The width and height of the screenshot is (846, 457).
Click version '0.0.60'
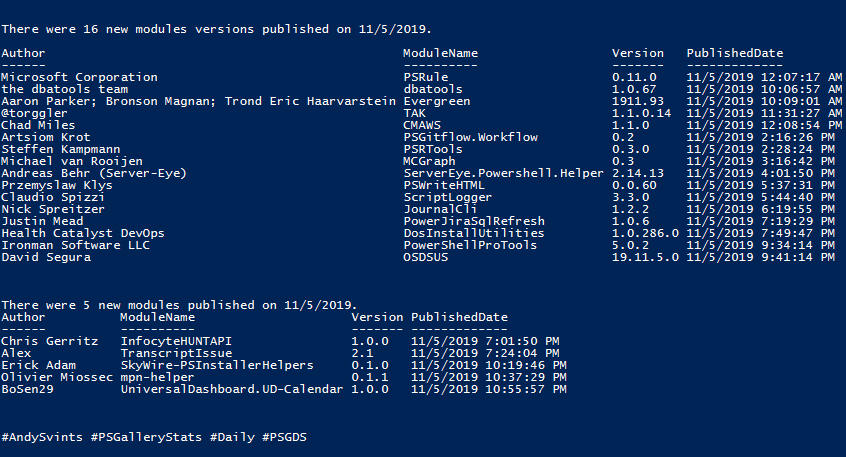(x=634, y=185)
